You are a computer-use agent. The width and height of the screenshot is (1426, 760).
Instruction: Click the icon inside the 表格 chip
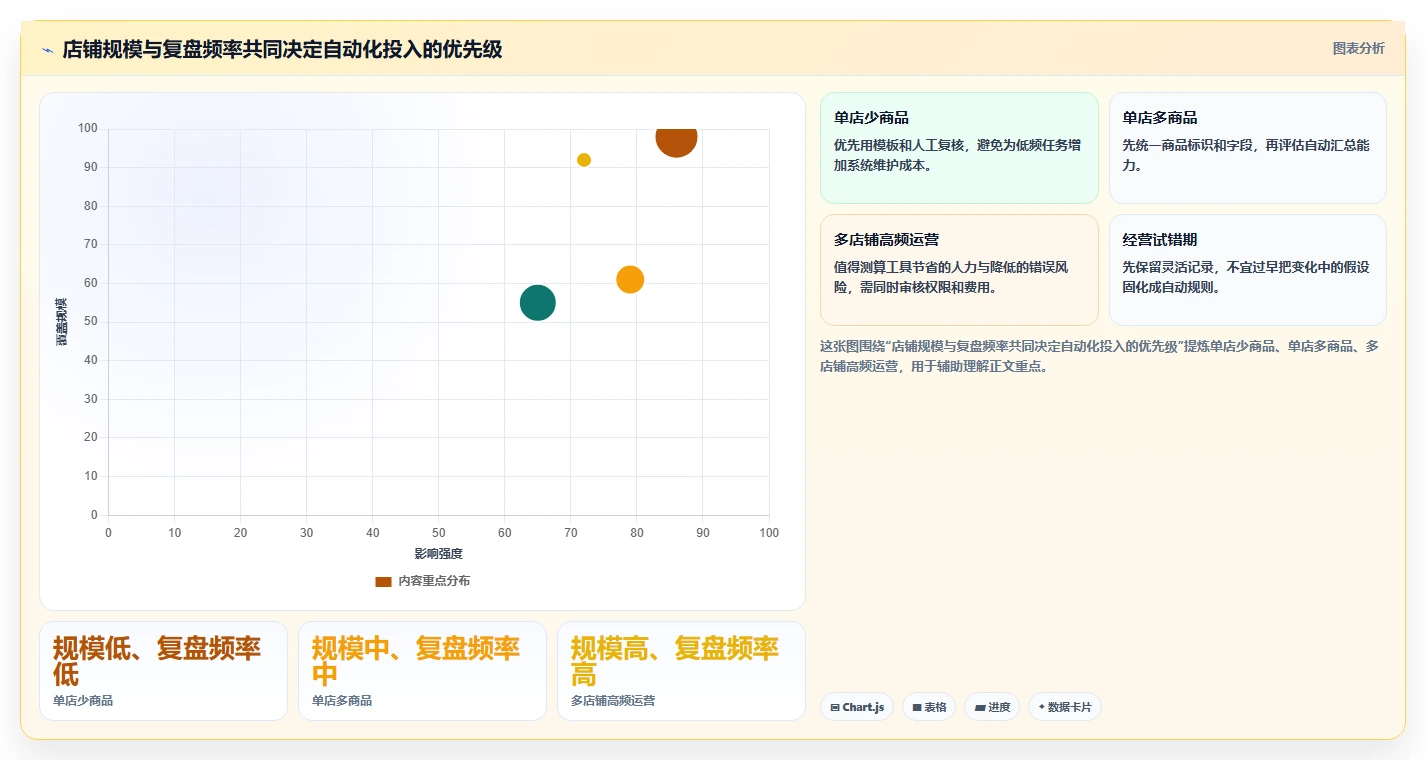[x=917, y=707]
